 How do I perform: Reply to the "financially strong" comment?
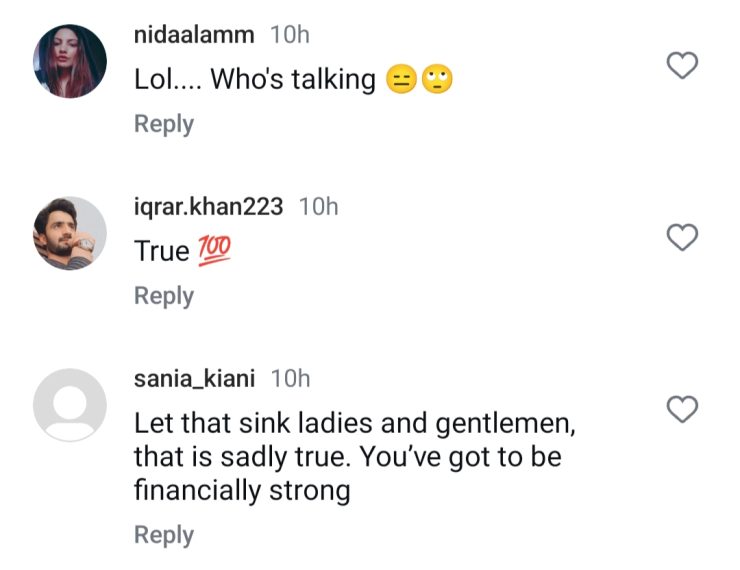click(164, 535)
